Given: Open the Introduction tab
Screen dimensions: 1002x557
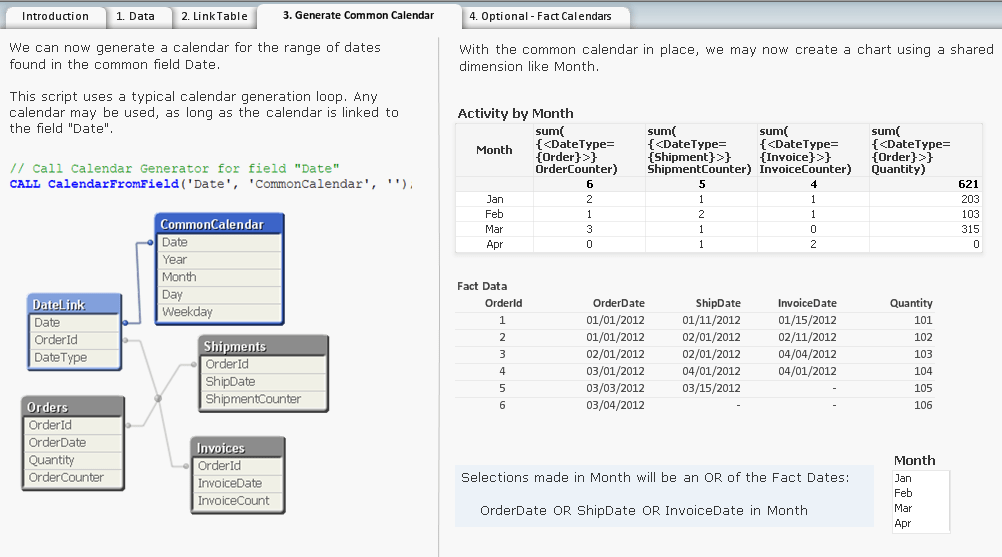Looking at the screenshot, I should coord(55,17).
